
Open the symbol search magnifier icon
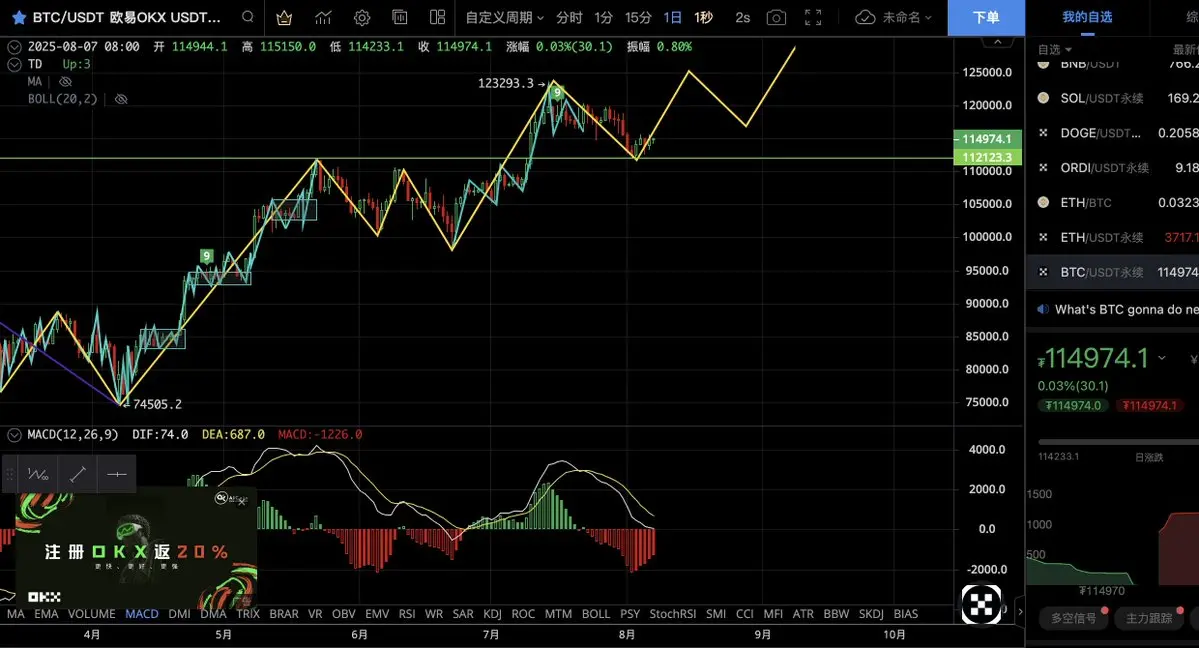(247, 17)
